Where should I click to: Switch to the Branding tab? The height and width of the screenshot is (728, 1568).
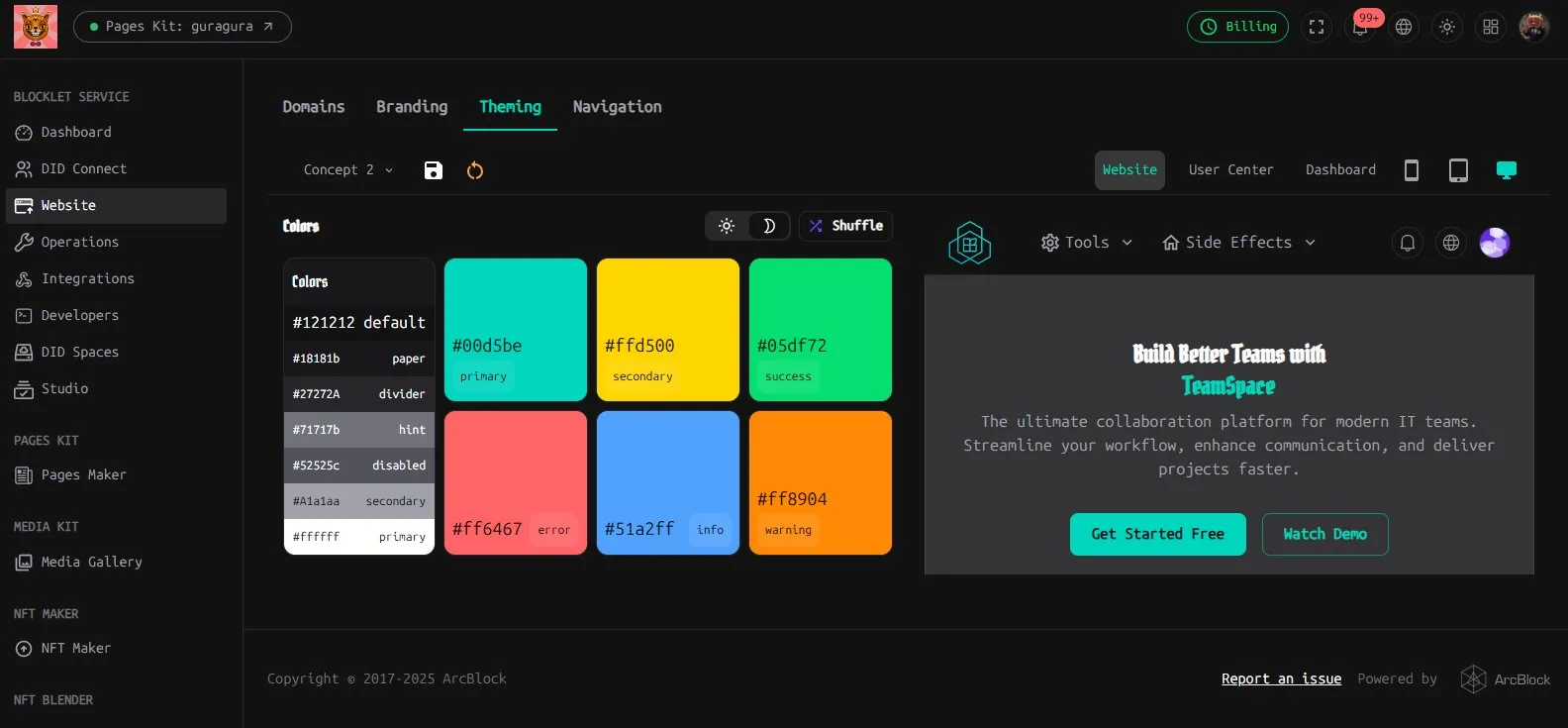point(412,107)
